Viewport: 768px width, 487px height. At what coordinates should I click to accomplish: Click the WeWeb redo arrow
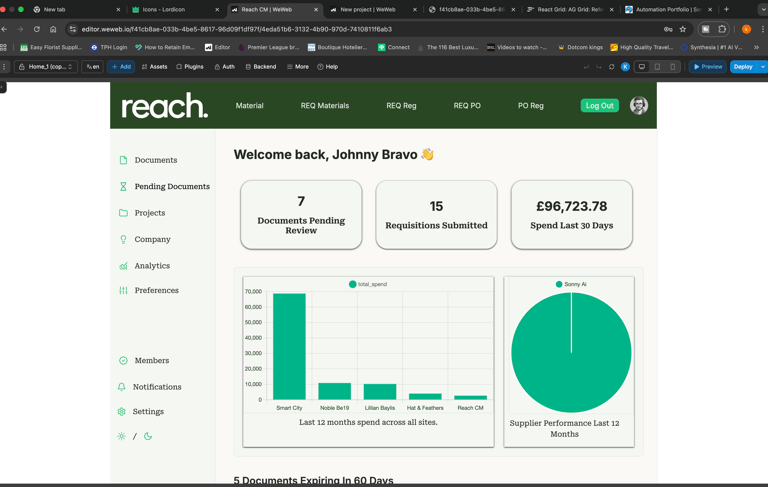pos(599,67)
